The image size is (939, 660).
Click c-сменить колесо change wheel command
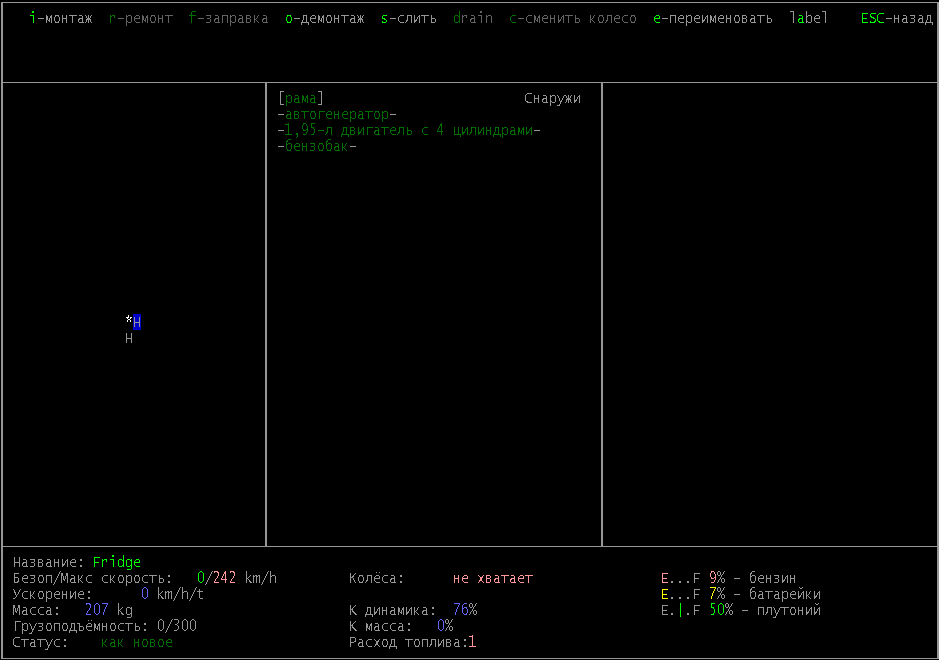tap(573, 19)
